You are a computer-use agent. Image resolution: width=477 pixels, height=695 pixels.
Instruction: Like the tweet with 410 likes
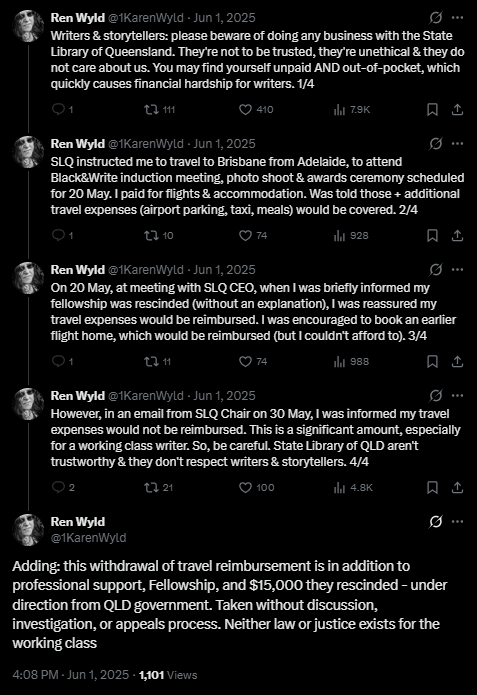tap(256, 109)
